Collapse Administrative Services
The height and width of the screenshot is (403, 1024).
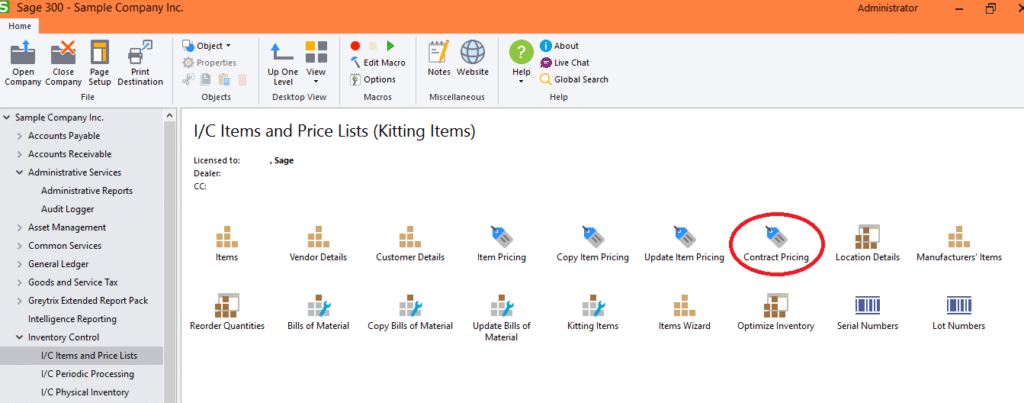[19, 172]
